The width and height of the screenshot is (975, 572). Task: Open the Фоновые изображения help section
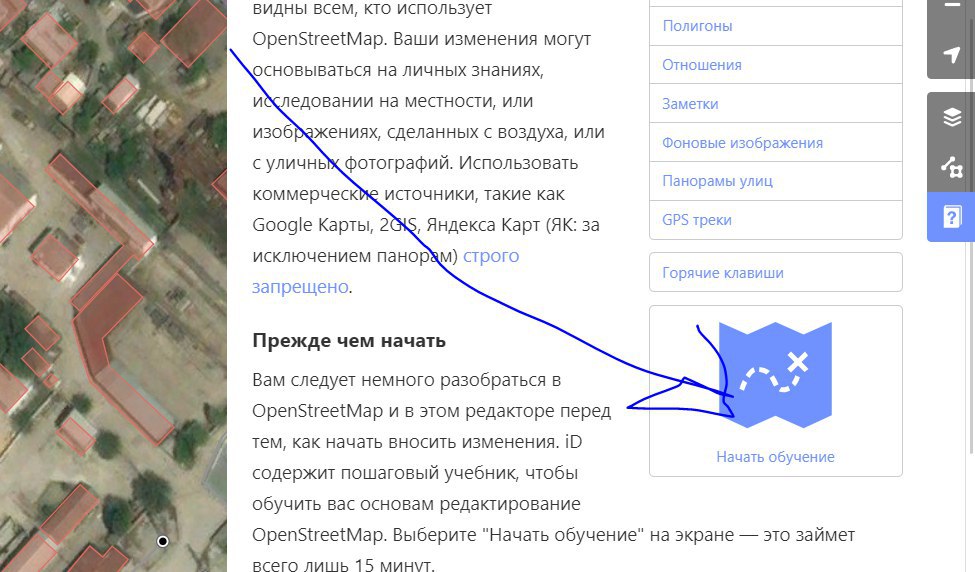click(x=775, y=142)
